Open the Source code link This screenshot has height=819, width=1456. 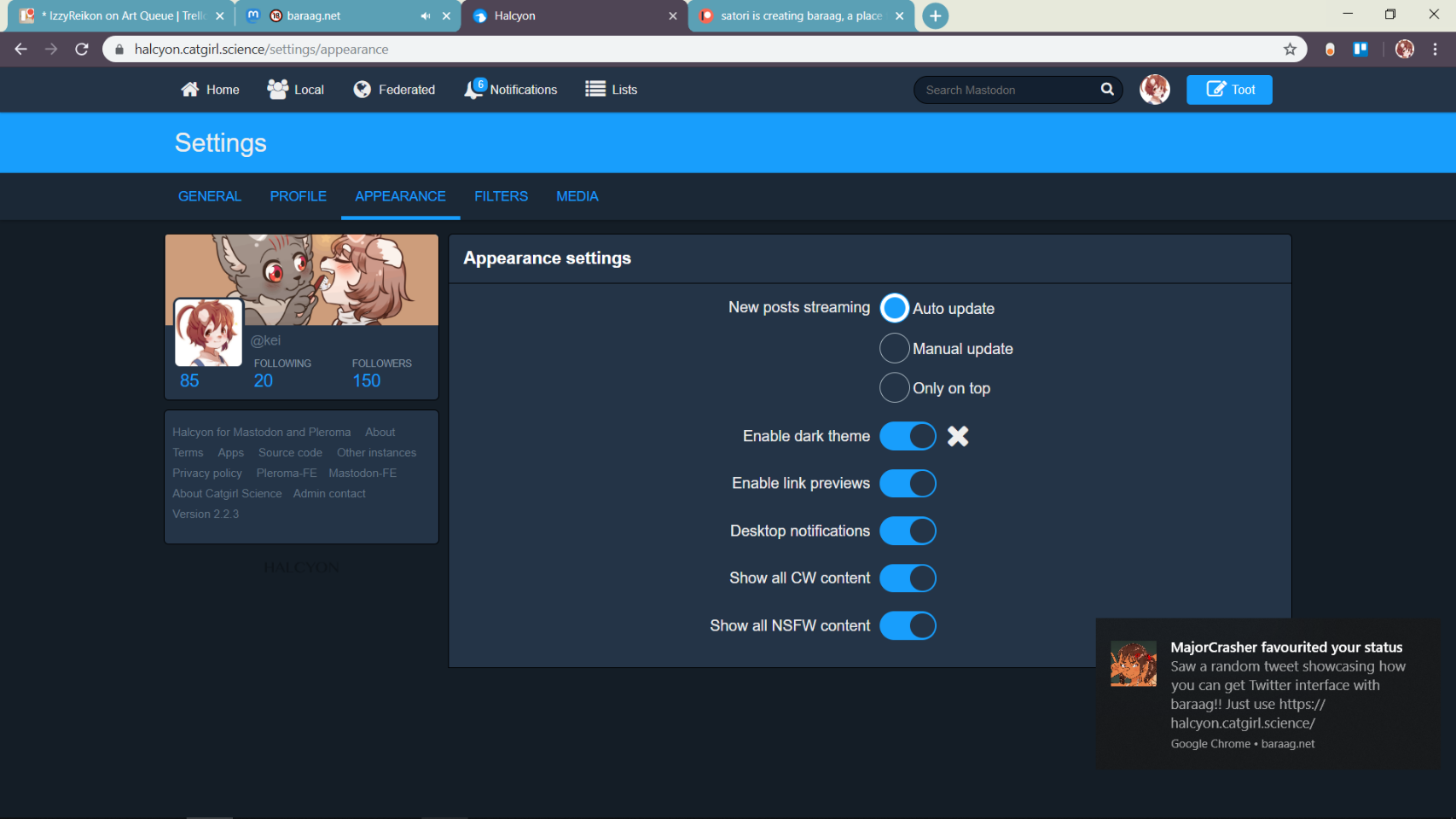pyautogui.click(x=290, y=453)
